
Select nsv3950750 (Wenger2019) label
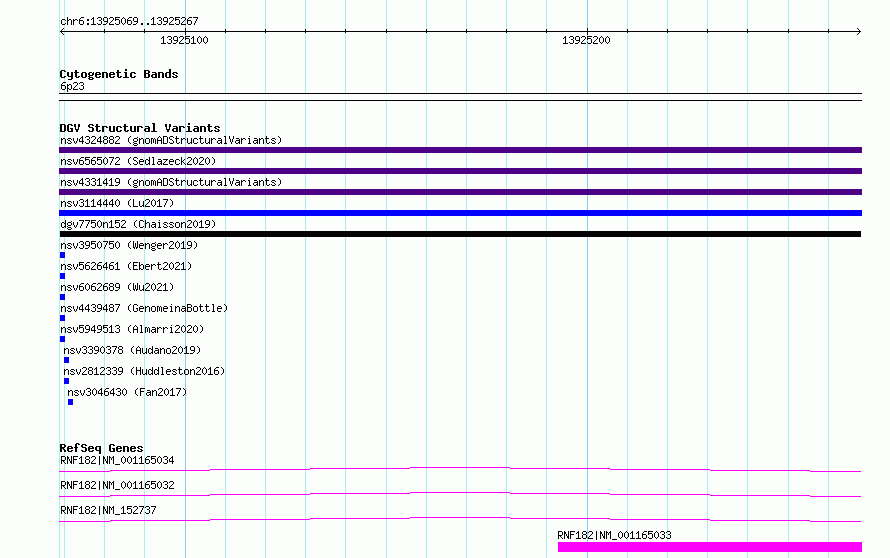pos(129,245)
